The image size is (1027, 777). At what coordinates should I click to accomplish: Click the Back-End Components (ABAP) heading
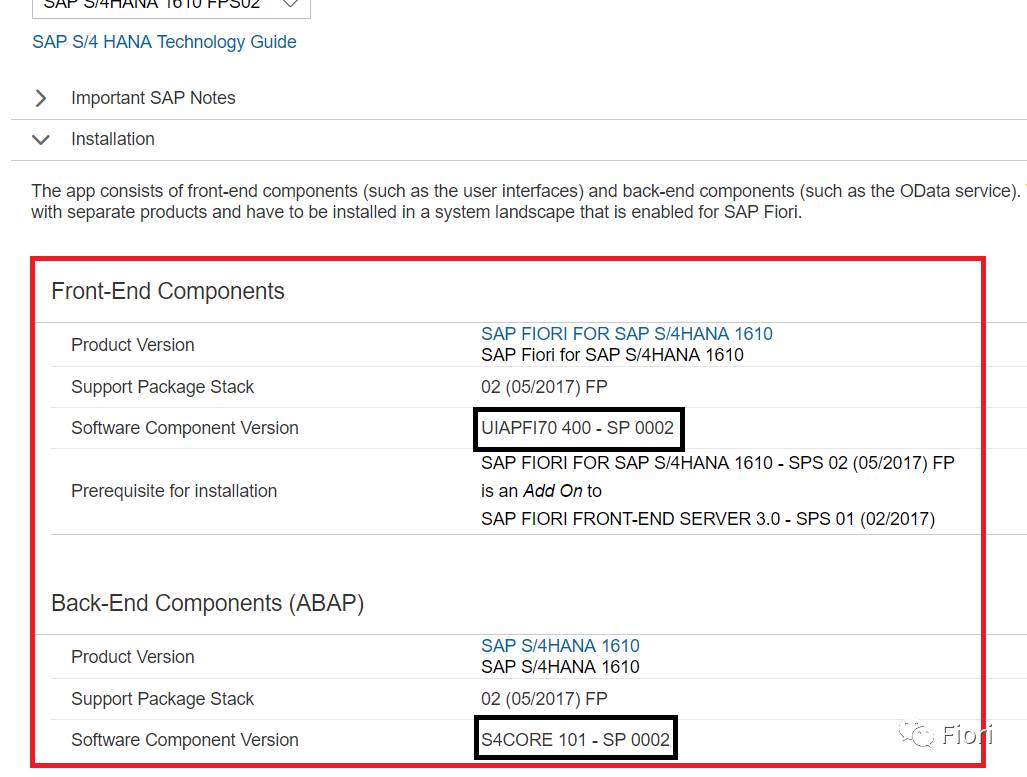208,603
